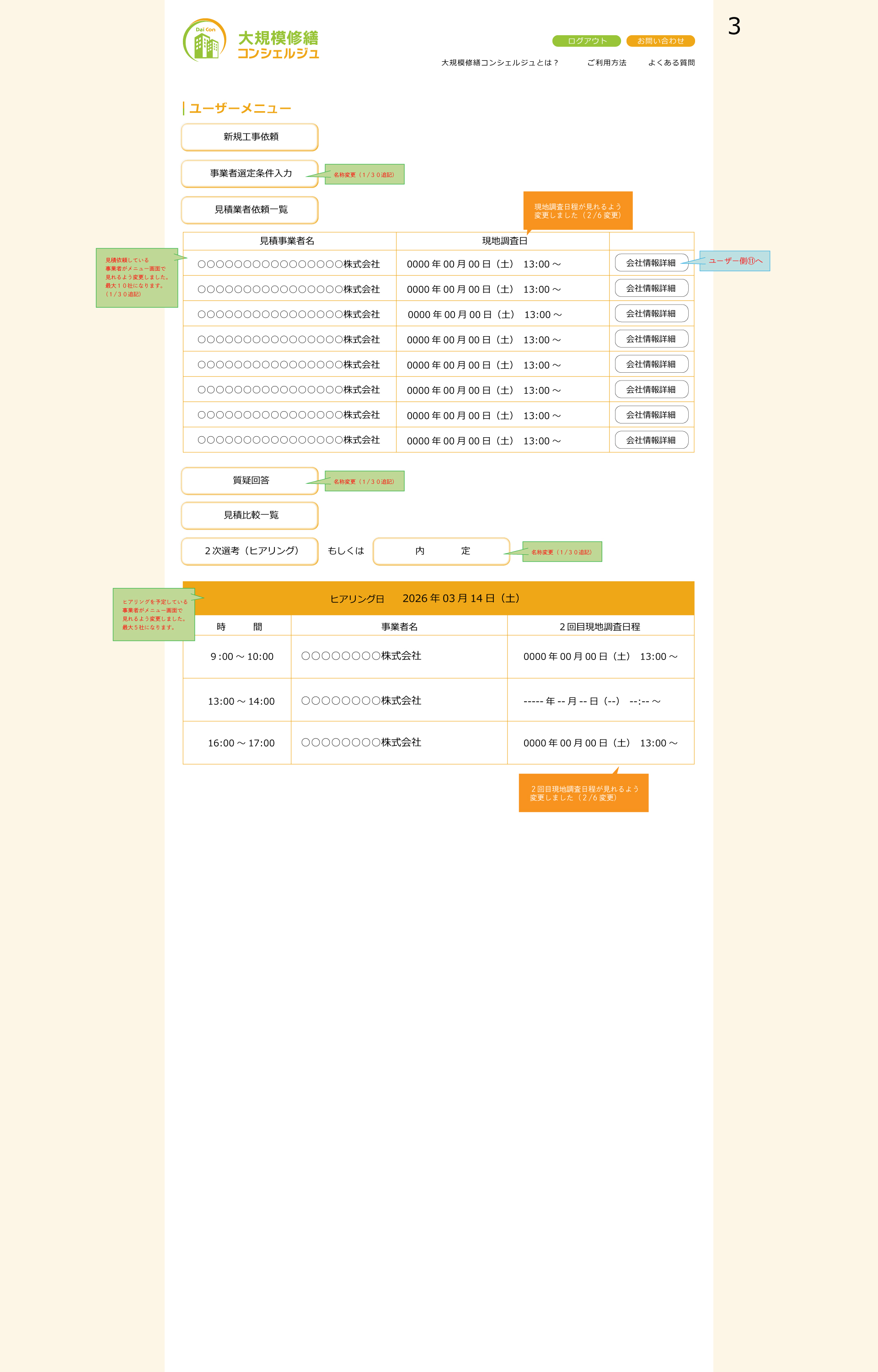Click the 現地調査日 column header

[x=504, y=241]
